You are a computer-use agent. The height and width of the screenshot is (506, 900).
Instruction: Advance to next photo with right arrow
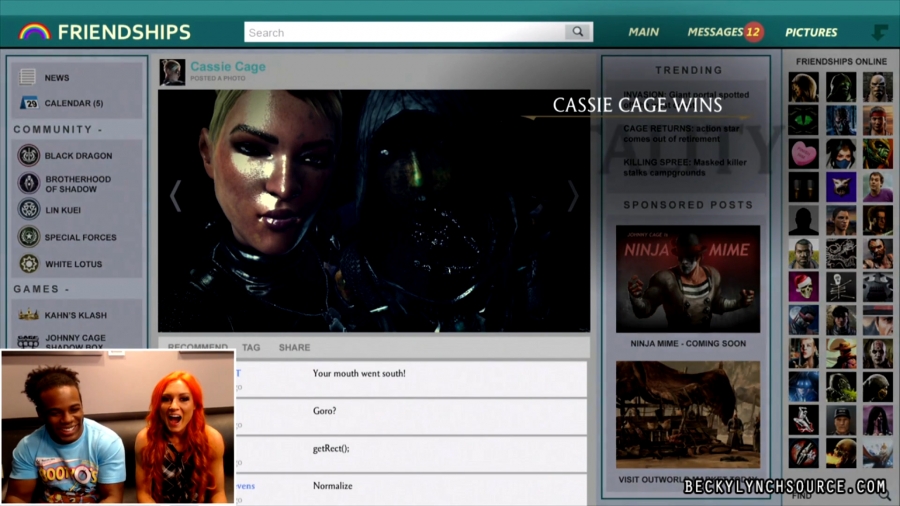click(x=573, y=197)
